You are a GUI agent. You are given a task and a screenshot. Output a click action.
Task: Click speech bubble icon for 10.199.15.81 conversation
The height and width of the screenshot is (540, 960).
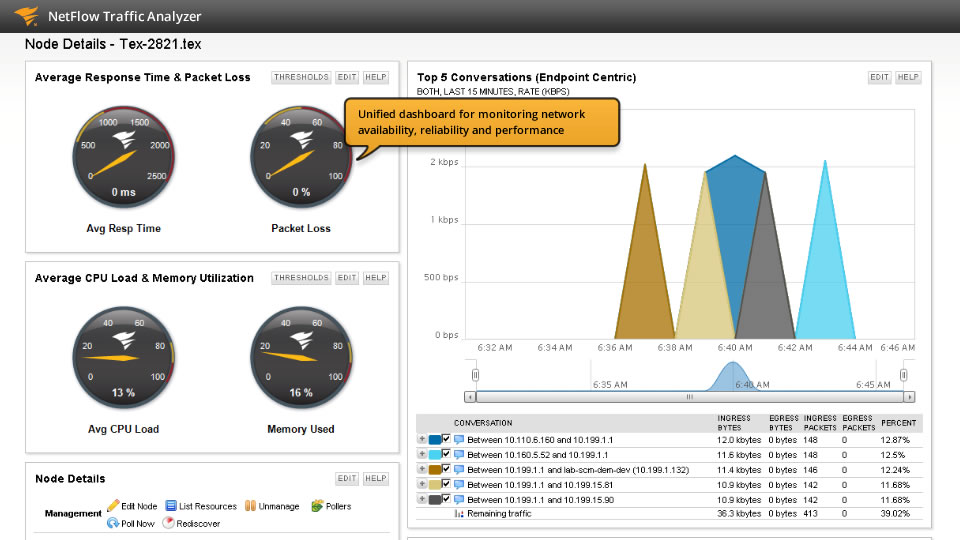[459, 484]
